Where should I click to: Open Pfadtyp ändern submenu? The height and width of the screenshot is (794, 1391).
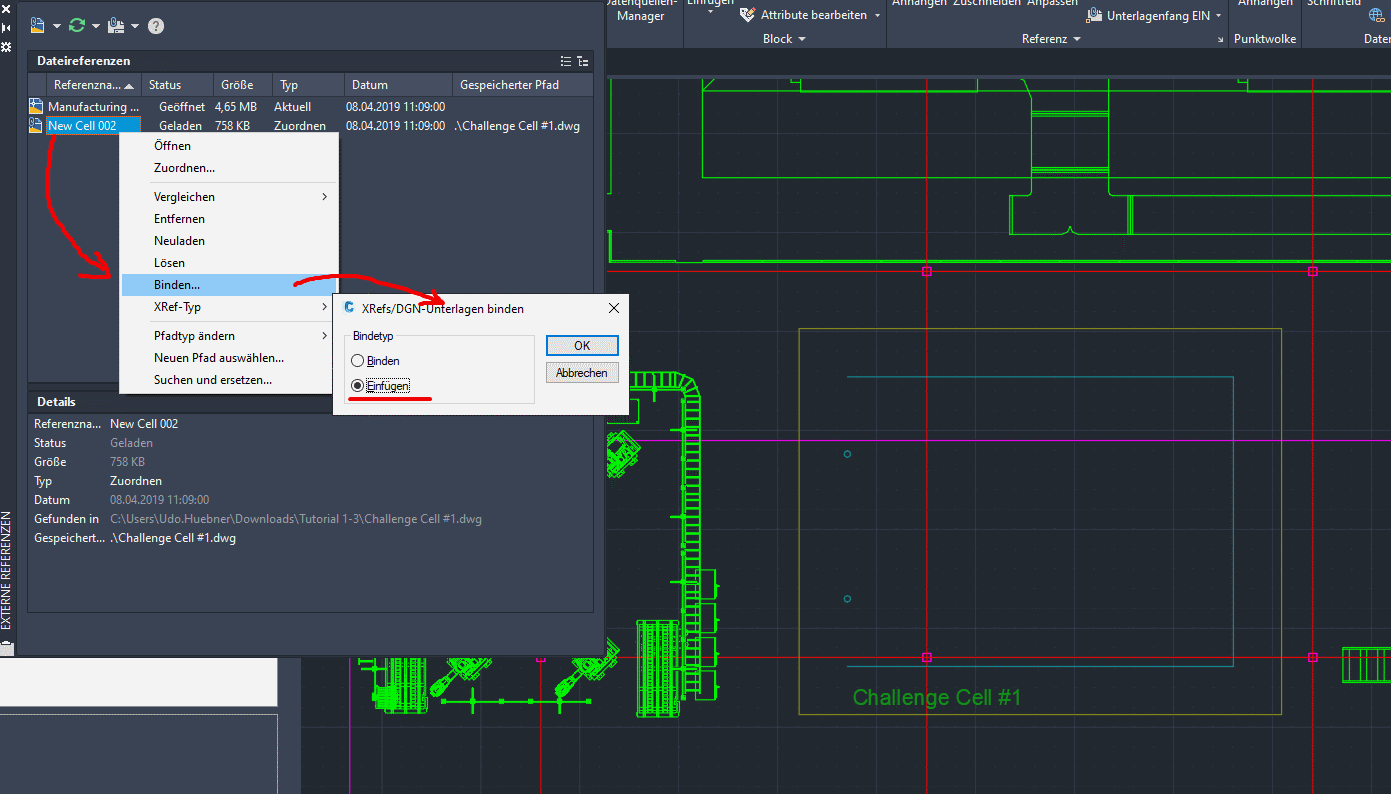pyautogui.click(x=229, y=336)
